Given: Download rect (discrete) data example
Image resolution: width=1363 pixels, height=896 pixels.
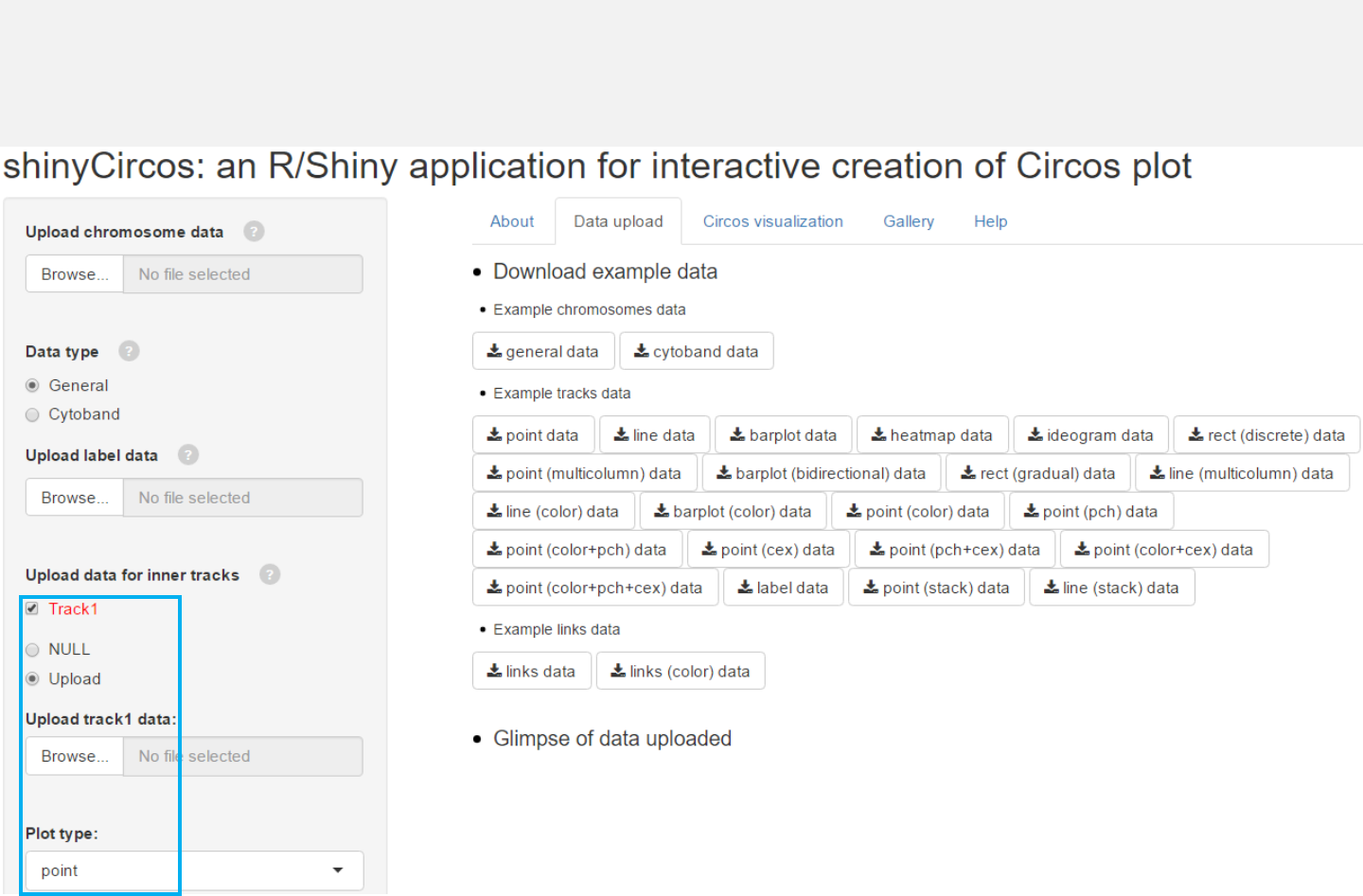Looking at the screenshot, I should 1266,435.
